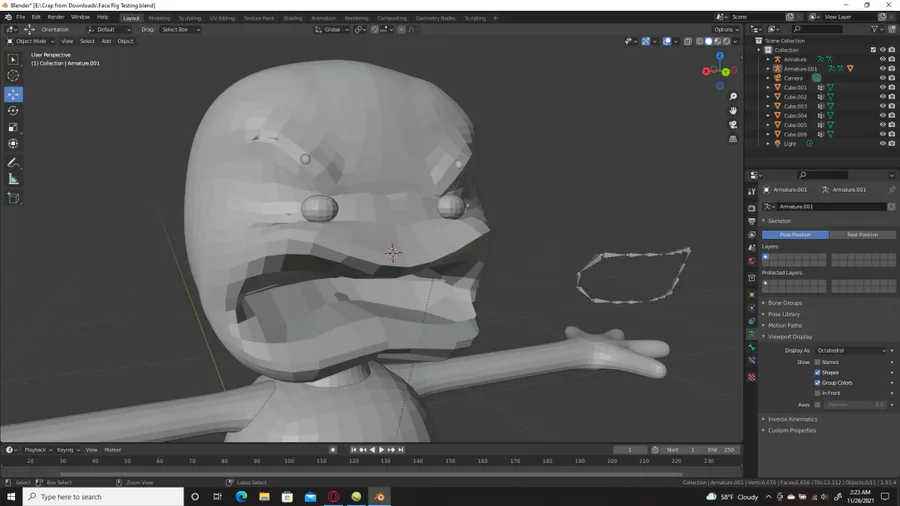Open the Global orientation dropdown
900x506 pixels.
(x=331, y=29)
